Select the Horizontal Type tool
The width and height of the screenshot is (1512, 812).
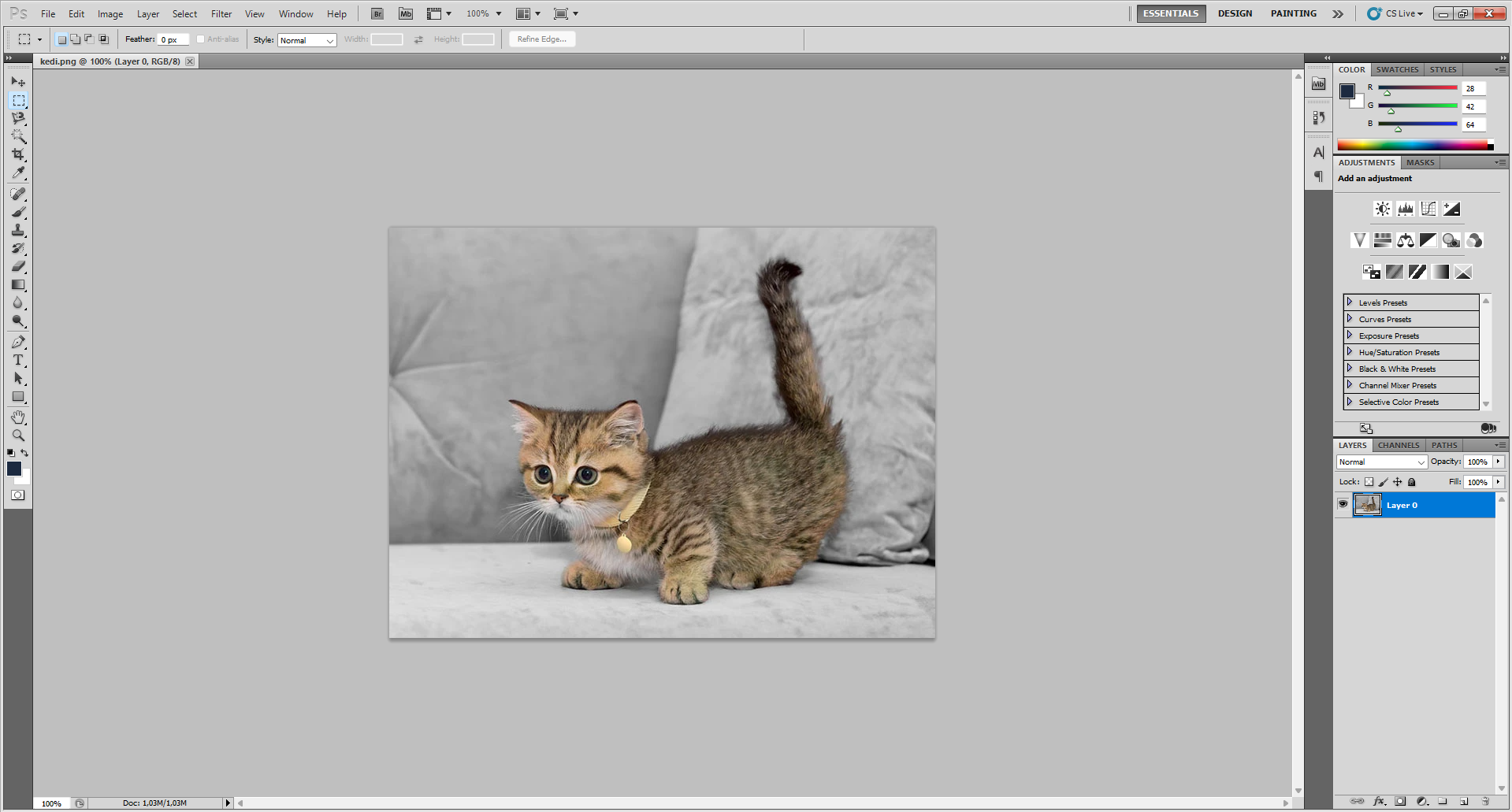18,360
